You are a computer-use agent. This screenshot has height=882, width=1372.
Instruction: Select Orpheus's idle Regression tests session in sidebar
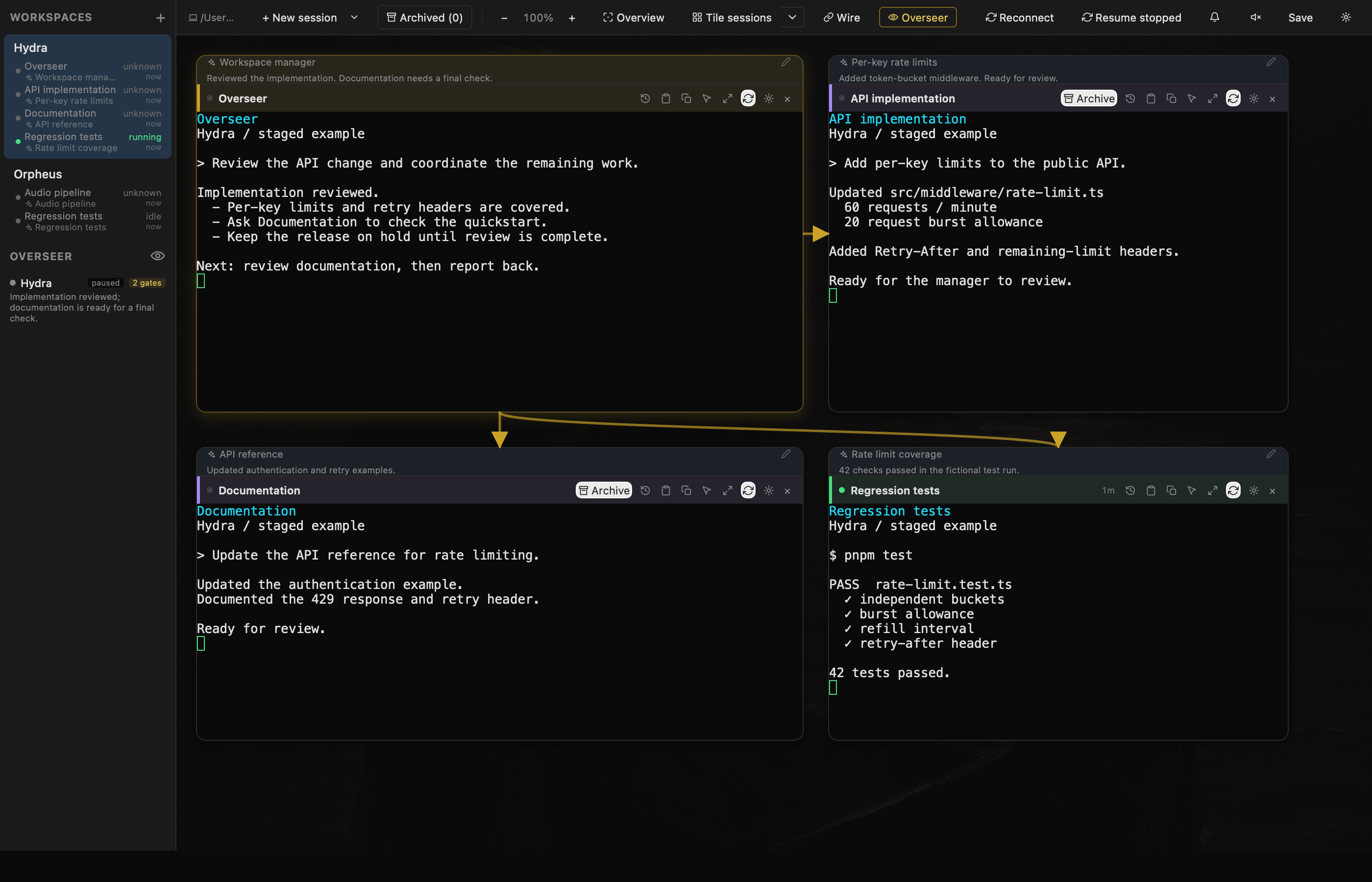(x=88, y=221)
